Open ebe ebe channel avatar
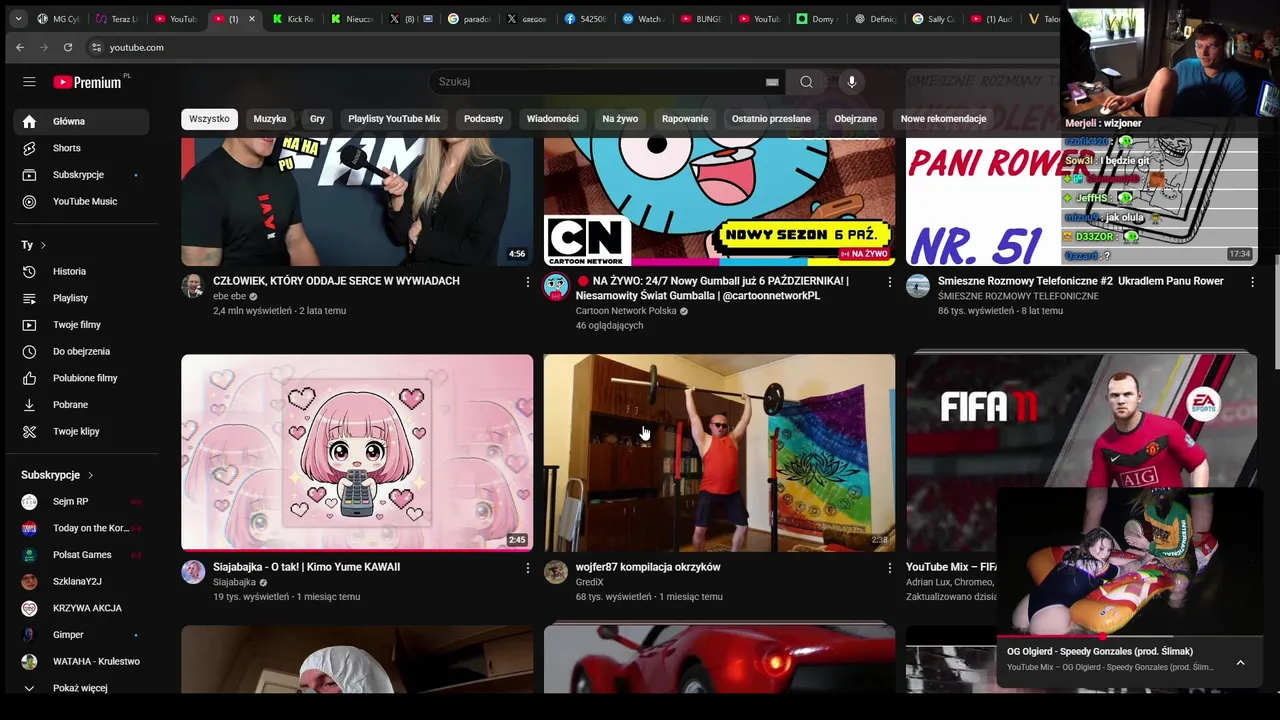This screenshot has width=1280, height=720. (193, 287)
